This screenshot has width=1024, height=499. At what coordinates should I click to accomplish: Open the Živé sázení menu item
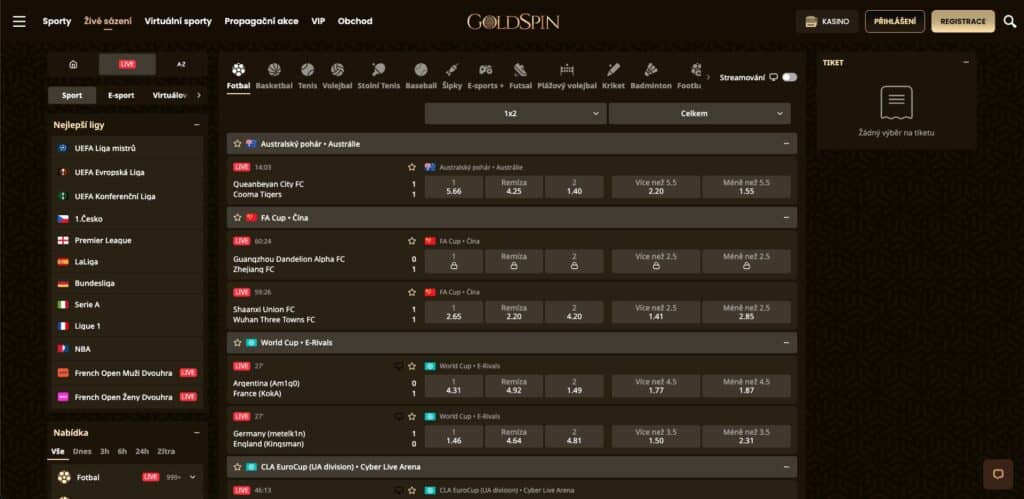coord(108,21)
